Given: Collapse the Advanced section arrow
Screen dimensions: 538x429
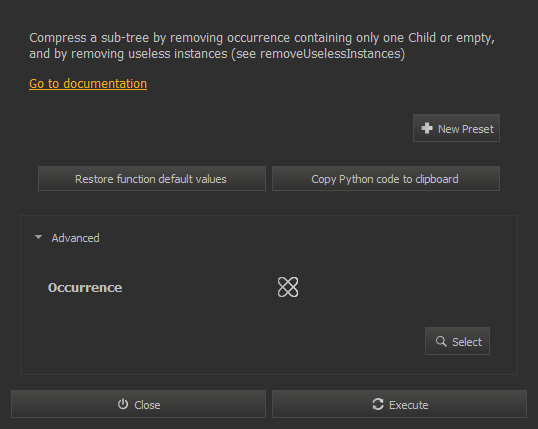Looking at the screenshot, I should pyautogui.click(x=38, y=237).
